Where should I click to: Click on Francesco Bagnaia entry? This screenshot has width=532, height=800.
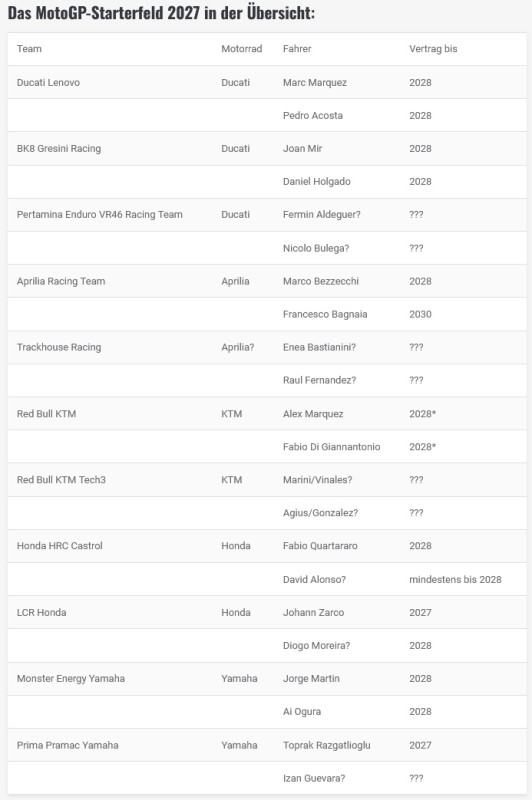click(x=325, y=314)
